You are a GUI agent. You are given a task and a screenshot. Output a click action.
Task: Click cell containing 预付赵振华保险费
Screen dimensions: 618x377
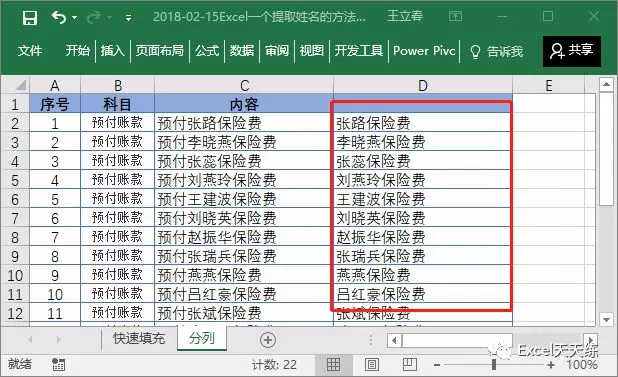(x=244, y=237)
